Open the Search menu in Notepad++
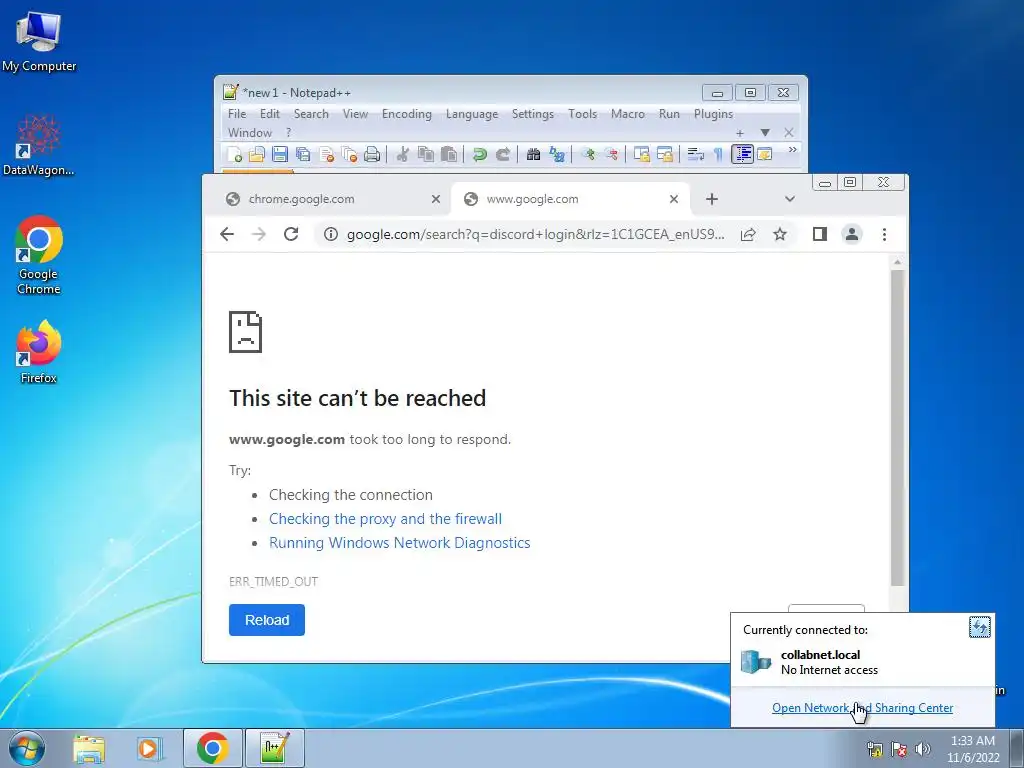The height and width of the screenshot is (768, 1024). (x=311, y=114)
